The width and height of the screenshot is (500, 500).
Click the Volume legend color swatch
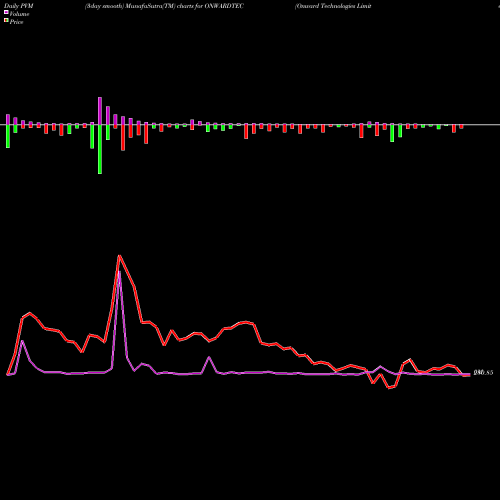coord(6,13)
